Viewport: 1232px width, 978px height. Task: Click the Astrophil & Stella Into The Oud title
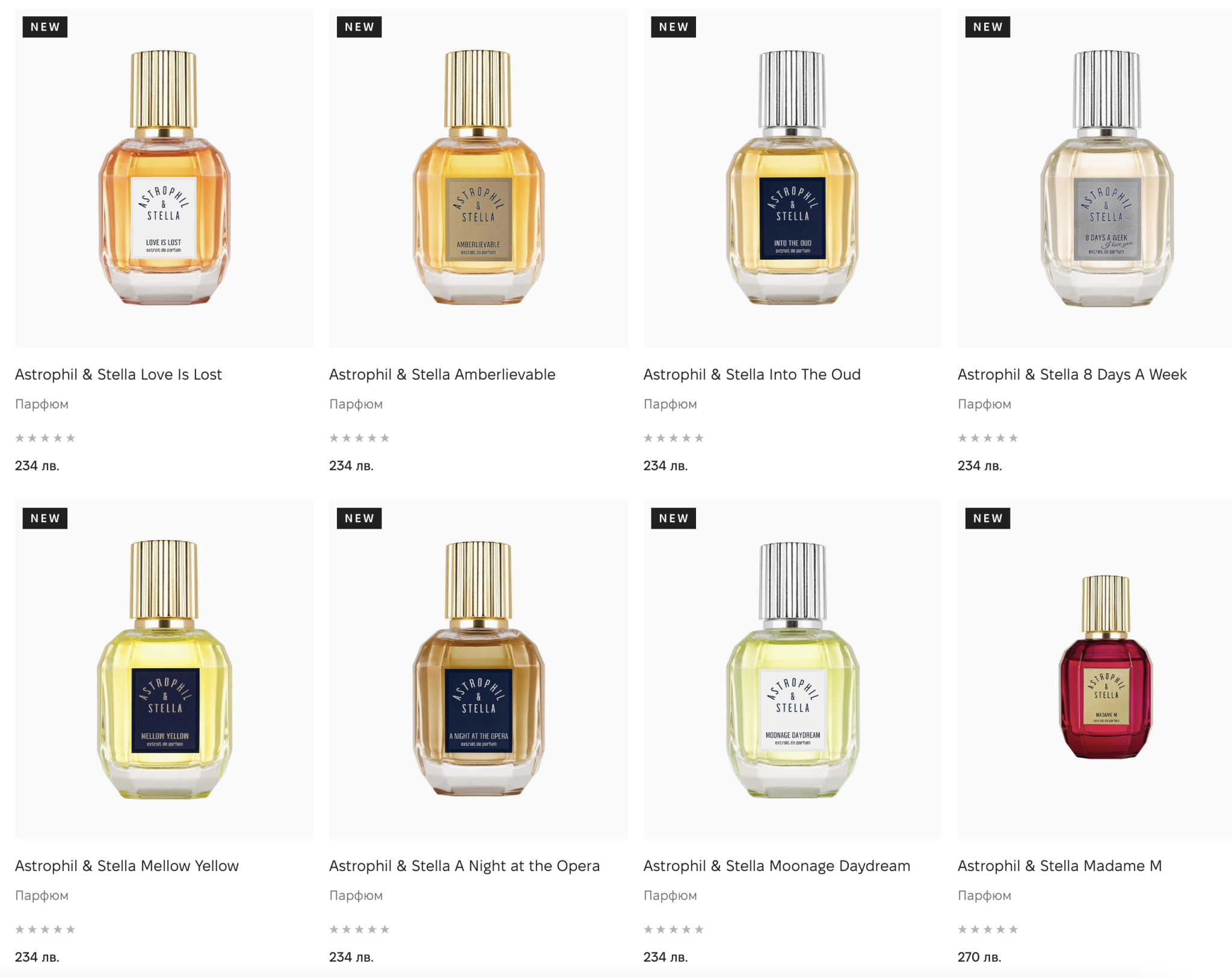click(752, 375)
